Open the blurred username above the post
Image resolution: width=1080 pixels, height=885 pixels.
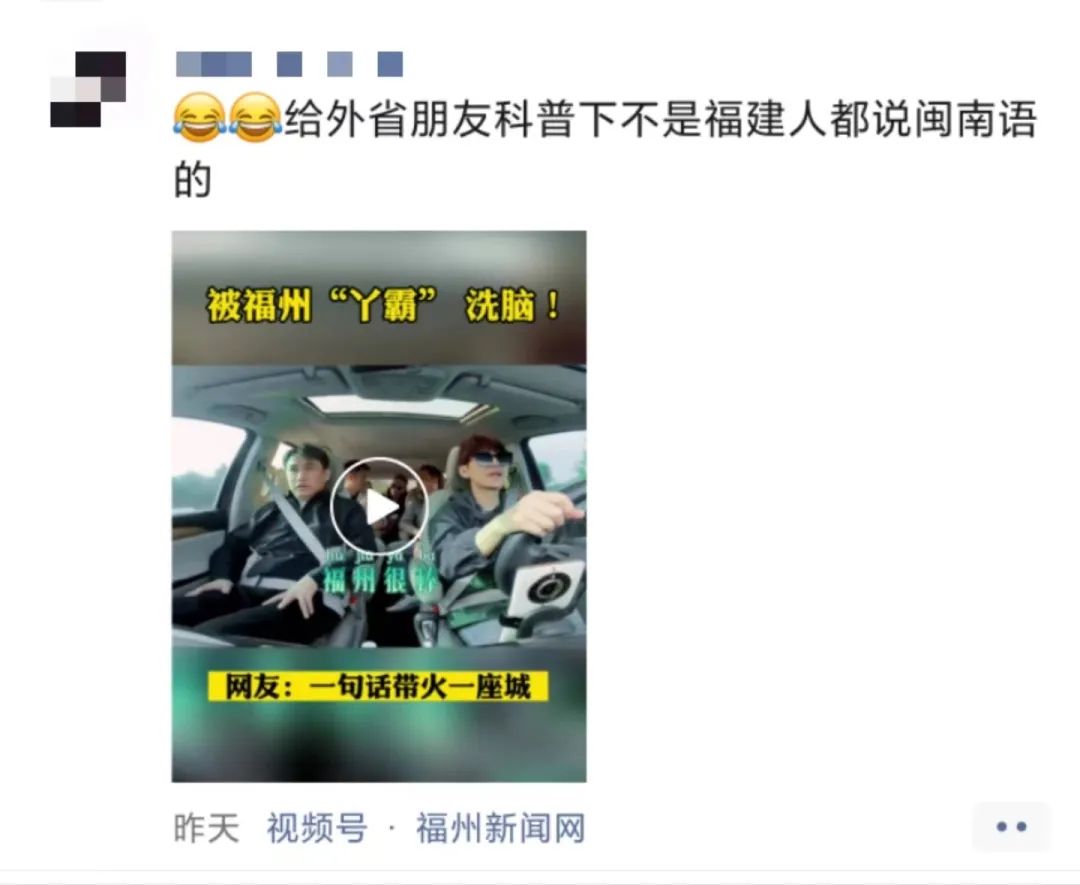(289, 64)
